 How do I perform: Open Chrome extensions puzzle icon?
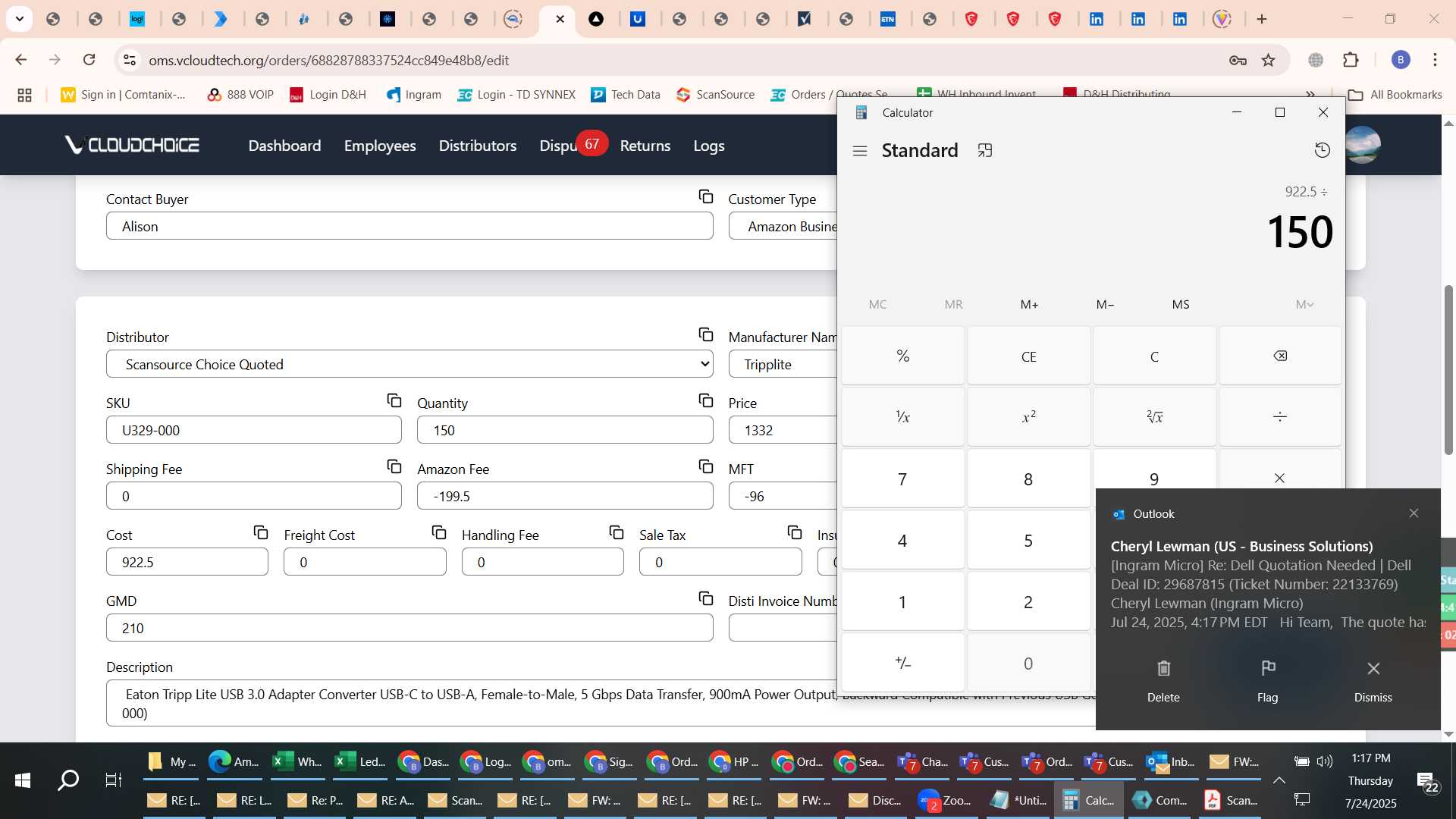[x=1351, y=60]
